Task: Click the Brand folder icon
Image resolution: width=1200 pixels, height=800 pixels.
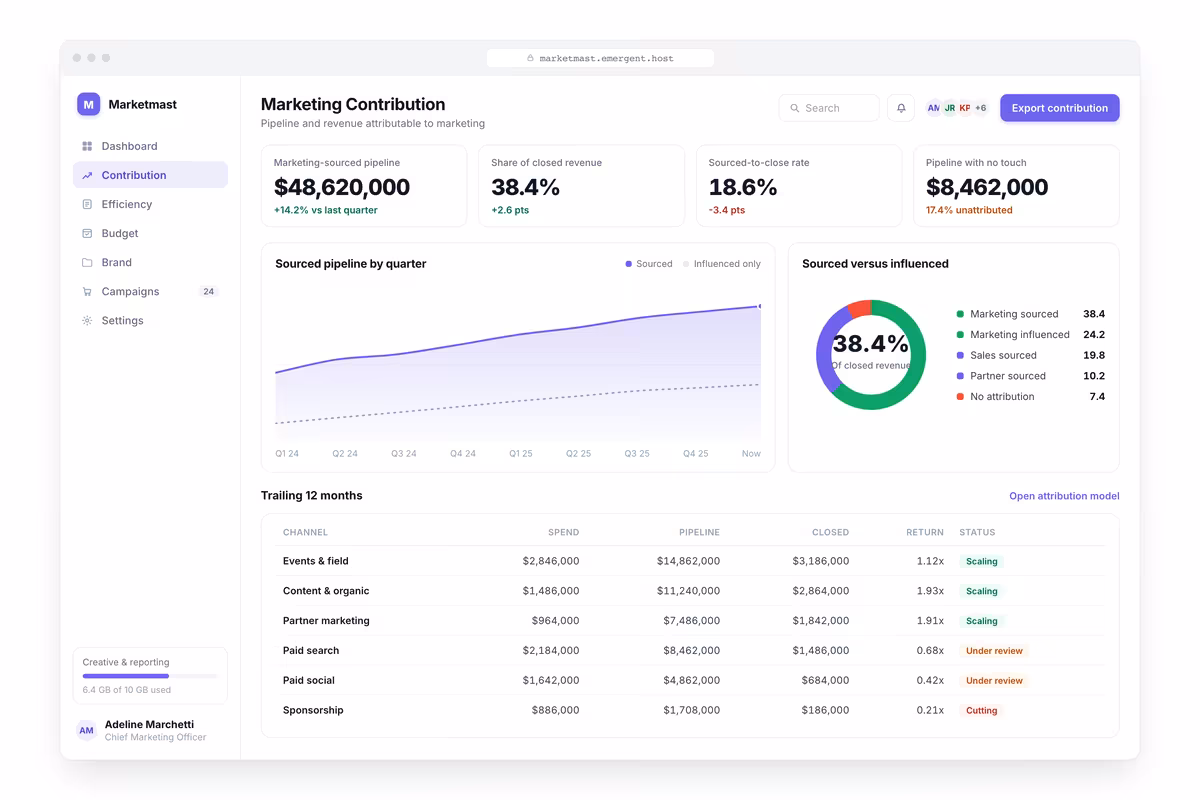Action: pos(87,262)
